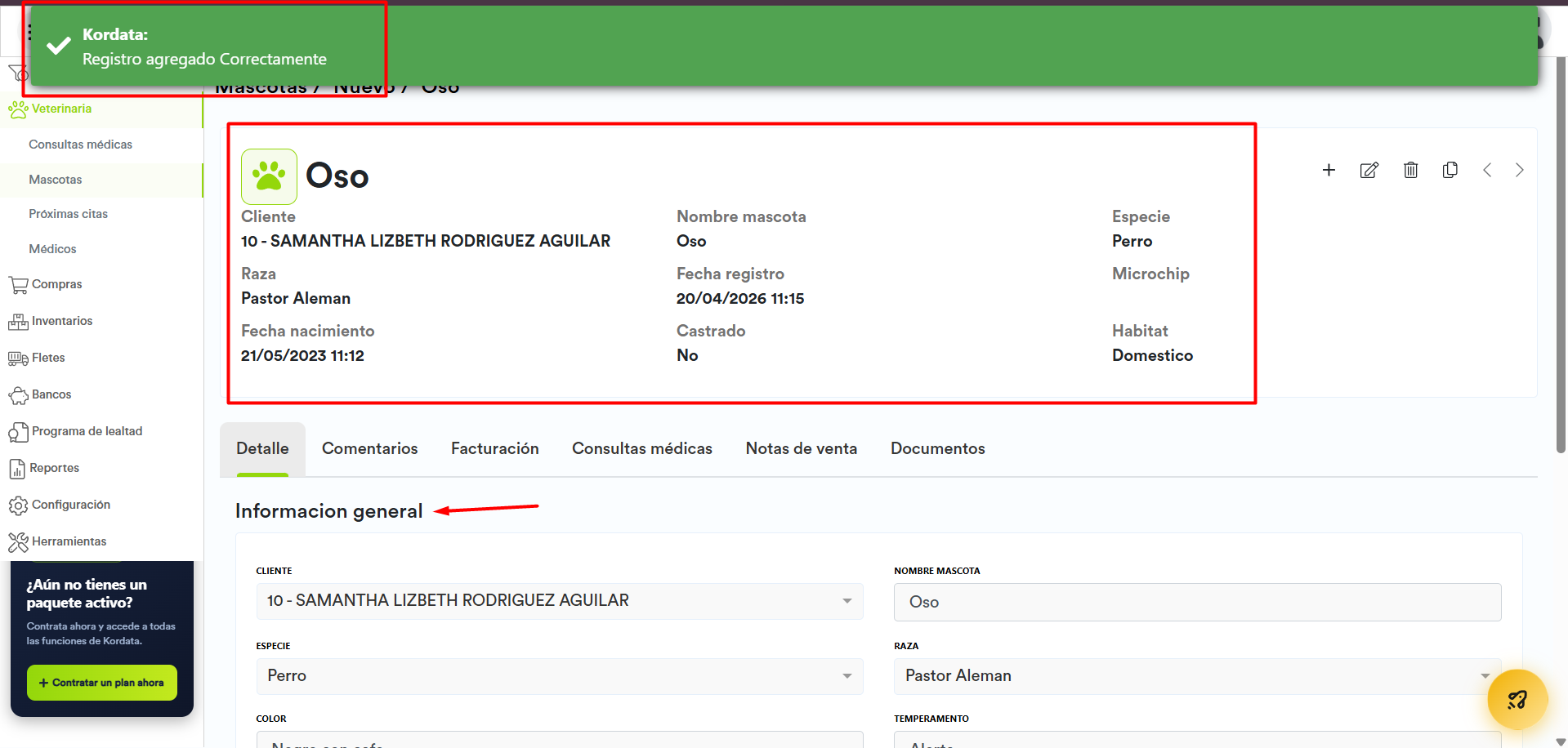Open Próximas citas in the sidebar
The image size is (1568, 748).
pyautogui.click(x=69, y=214)
